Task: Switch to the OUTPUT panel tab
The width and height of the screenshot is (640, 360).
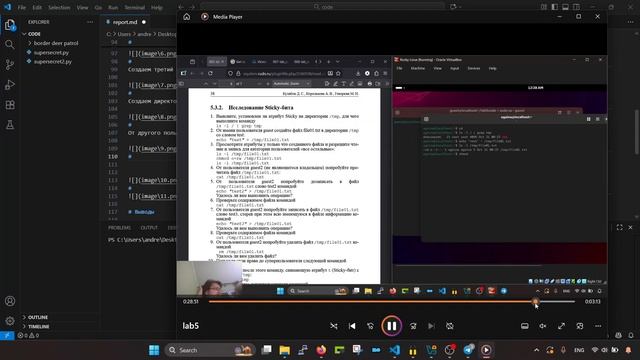Action: pos(149,228)
